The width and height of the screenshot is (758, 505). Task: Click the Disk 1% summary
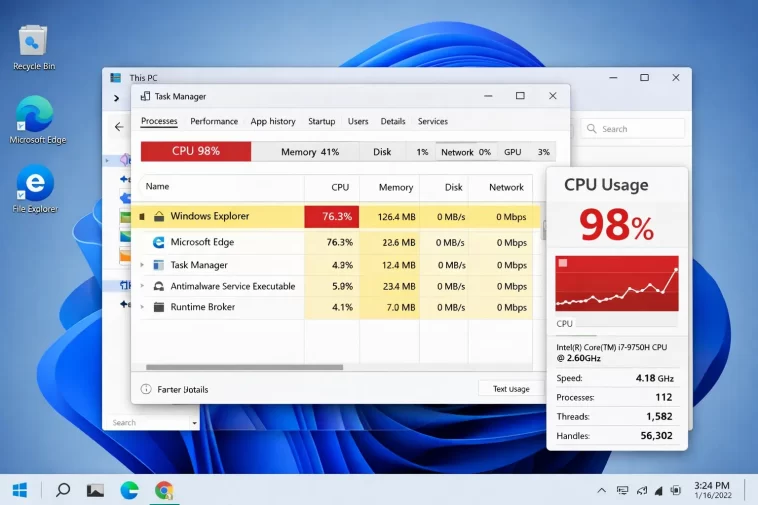[x=397, y=152]
